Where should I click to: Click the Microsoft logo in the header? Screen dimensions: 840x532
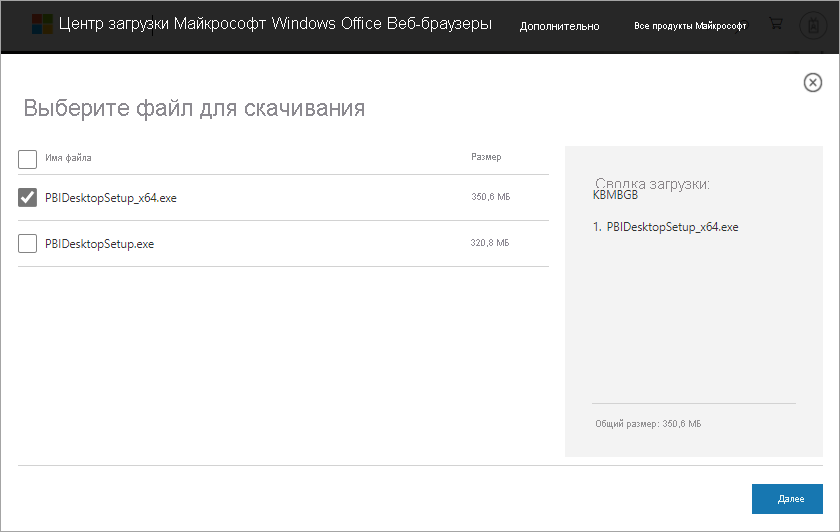pos(42,24)
